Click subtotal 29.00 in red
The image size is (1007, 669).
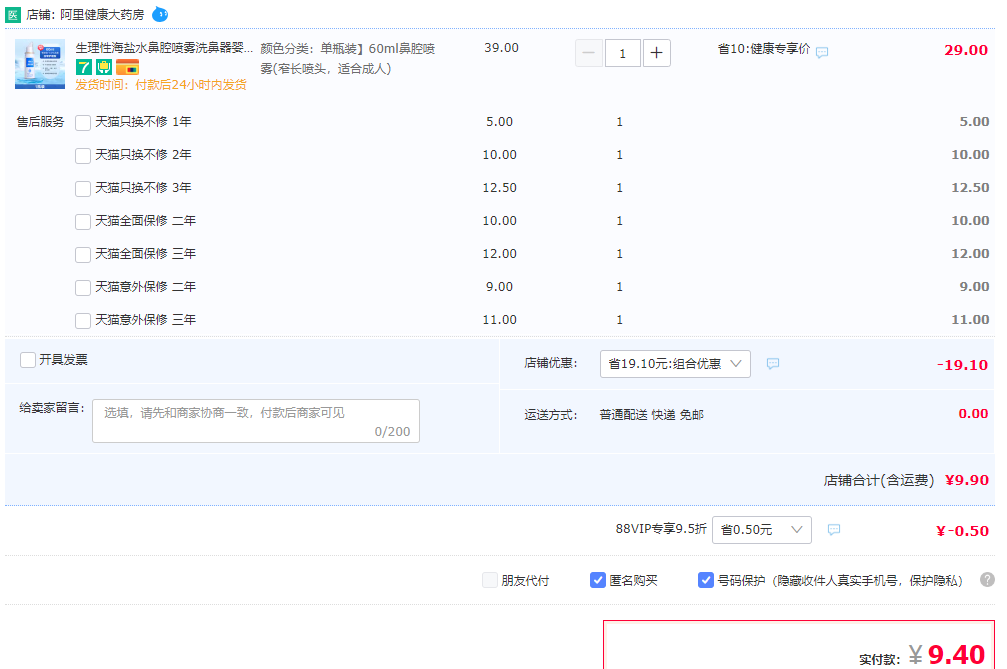coord(966,50)
